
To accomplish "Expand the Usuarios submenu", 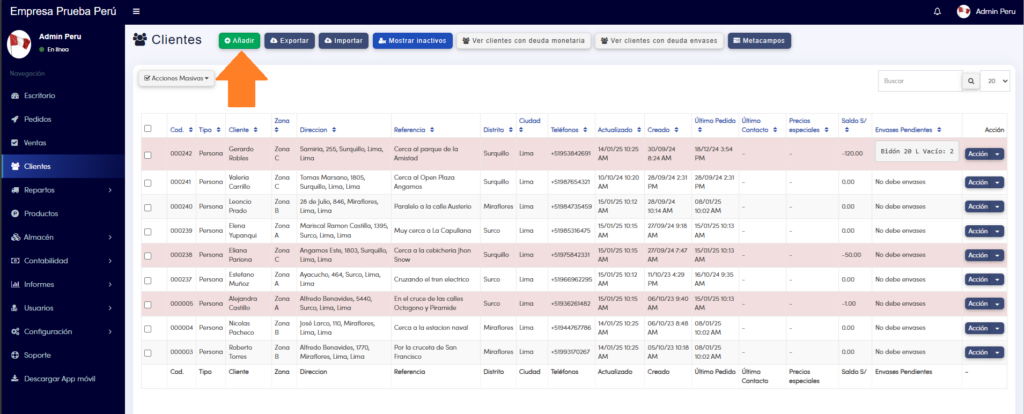I will tap(62, 308).
